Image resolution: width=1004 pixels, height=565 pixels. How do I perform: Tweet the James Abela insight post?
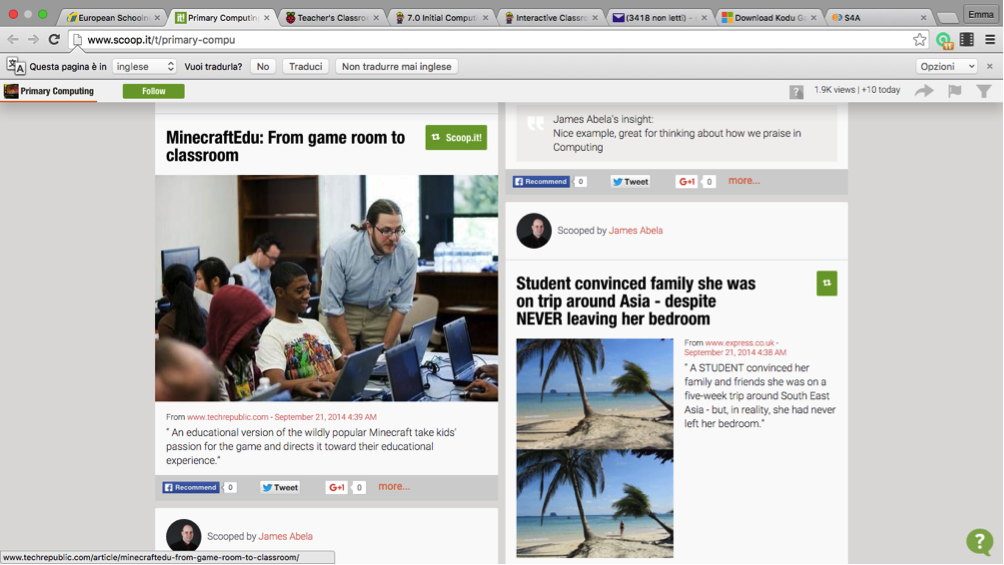630,182
